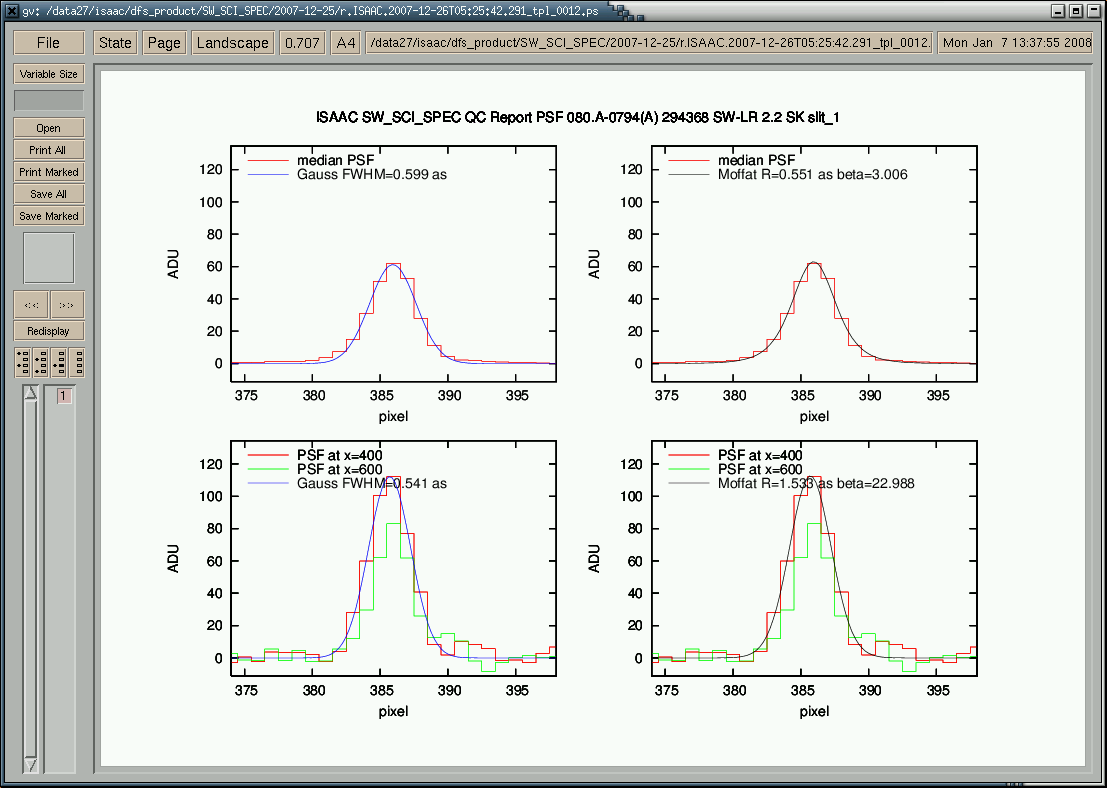Image resolution: width=1107 pixels, height=788 pixels.
Task: Click the previous page '<<' button
Action: click(31, 305)
